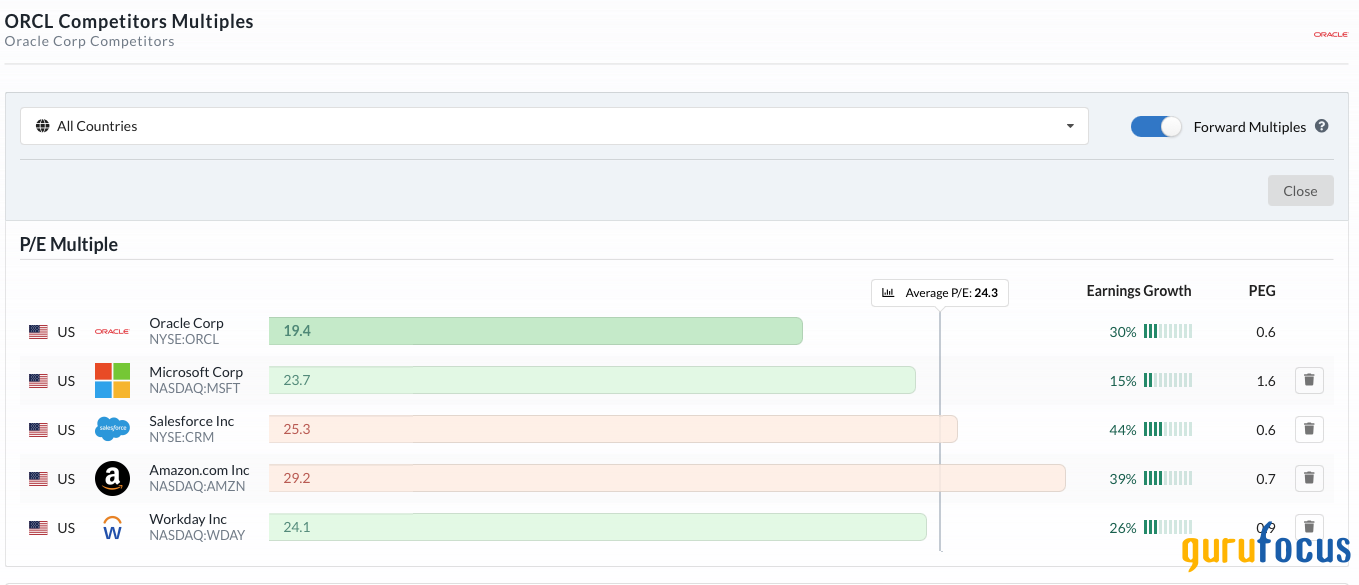This screenshot has height=585, width=1359.
Task: Click NASDAQ:WDAY ticker text
Action: tap(197, 535)
